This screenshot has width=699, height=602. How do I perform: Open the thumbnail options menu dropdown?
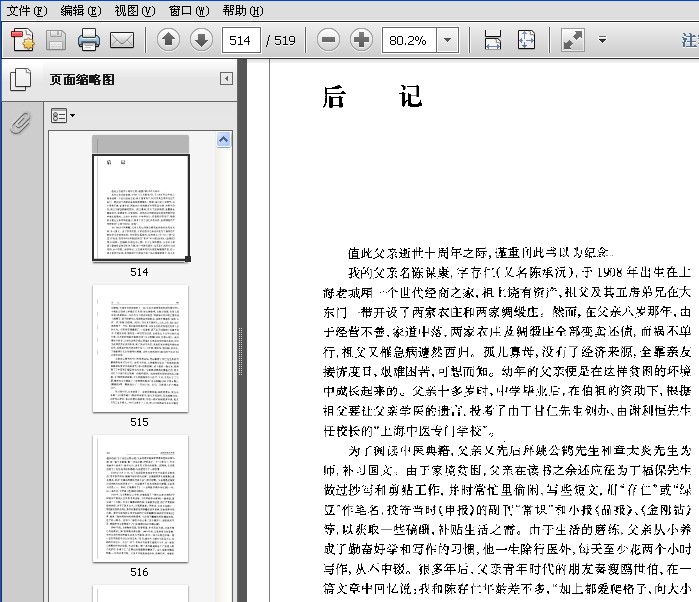(x=62, y=116)
